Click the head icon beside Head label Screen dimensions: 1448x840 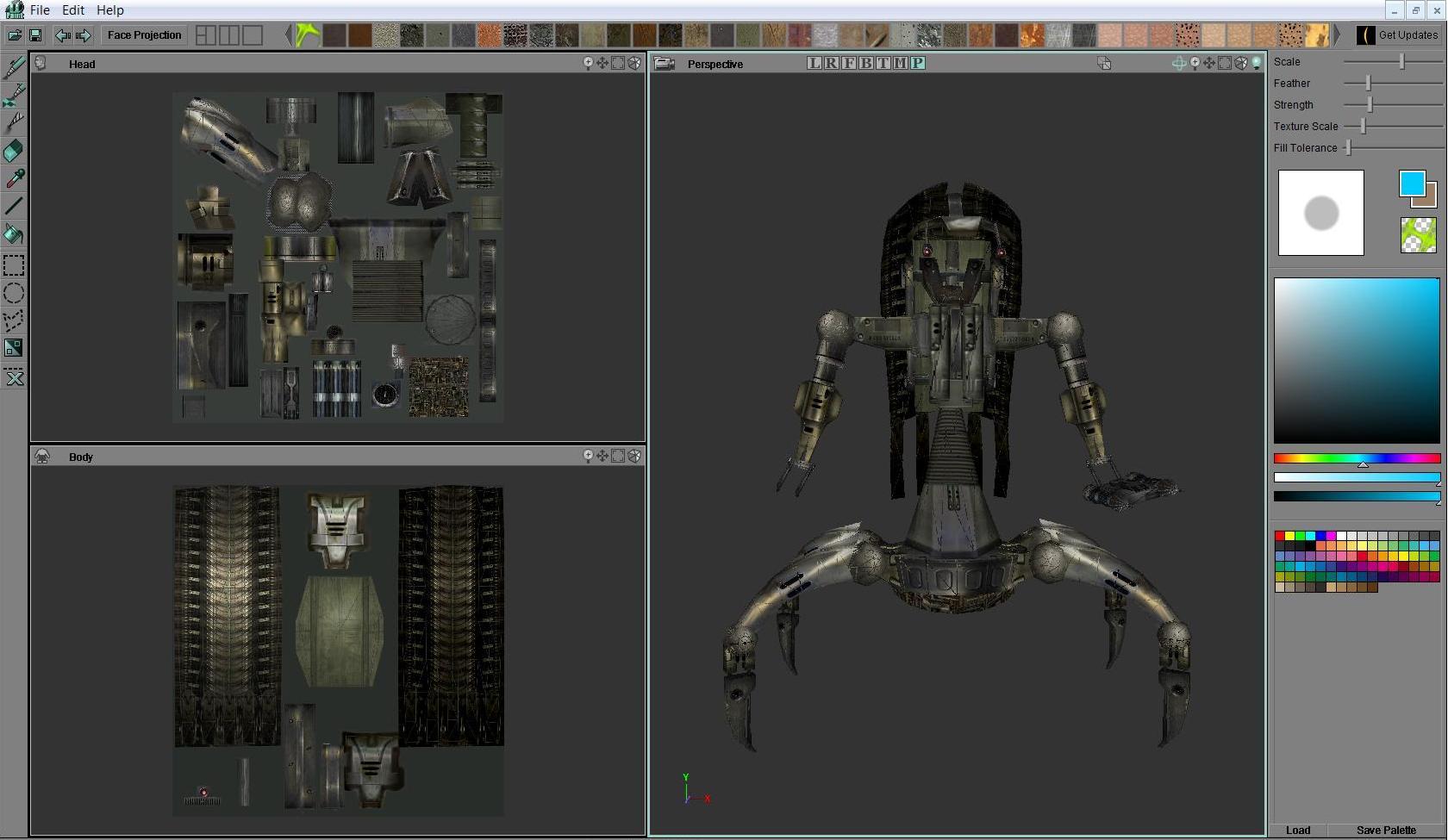[41, 63]
